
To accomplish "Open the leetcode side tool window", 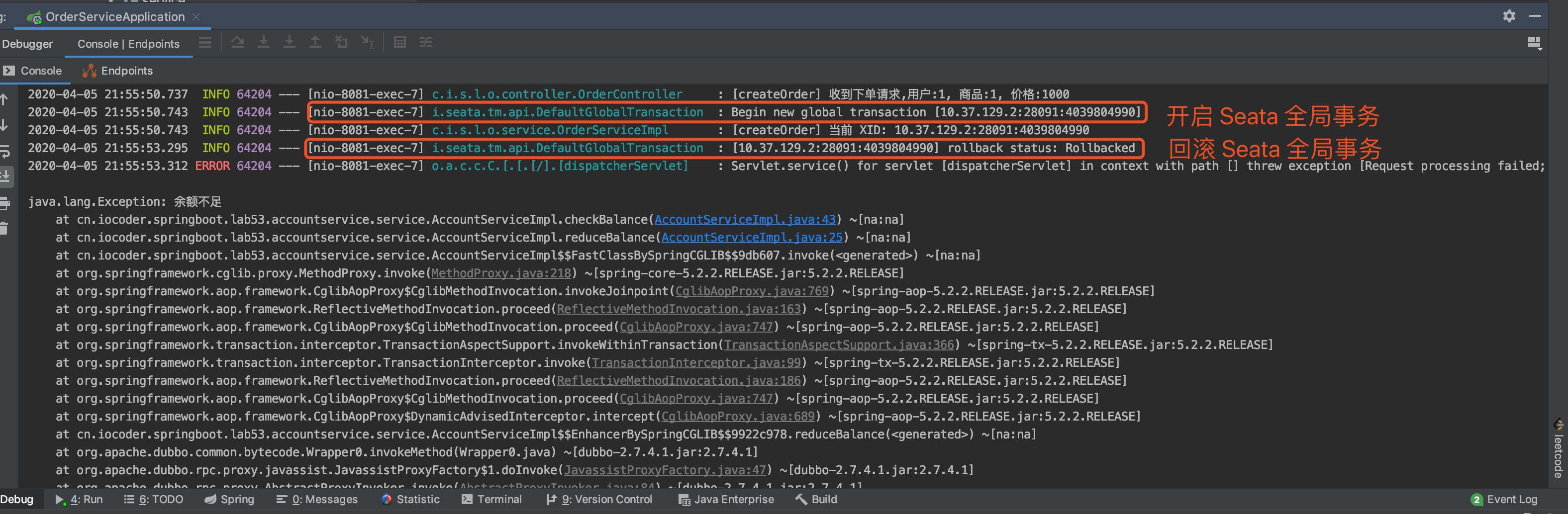I will coord(1558,449).
